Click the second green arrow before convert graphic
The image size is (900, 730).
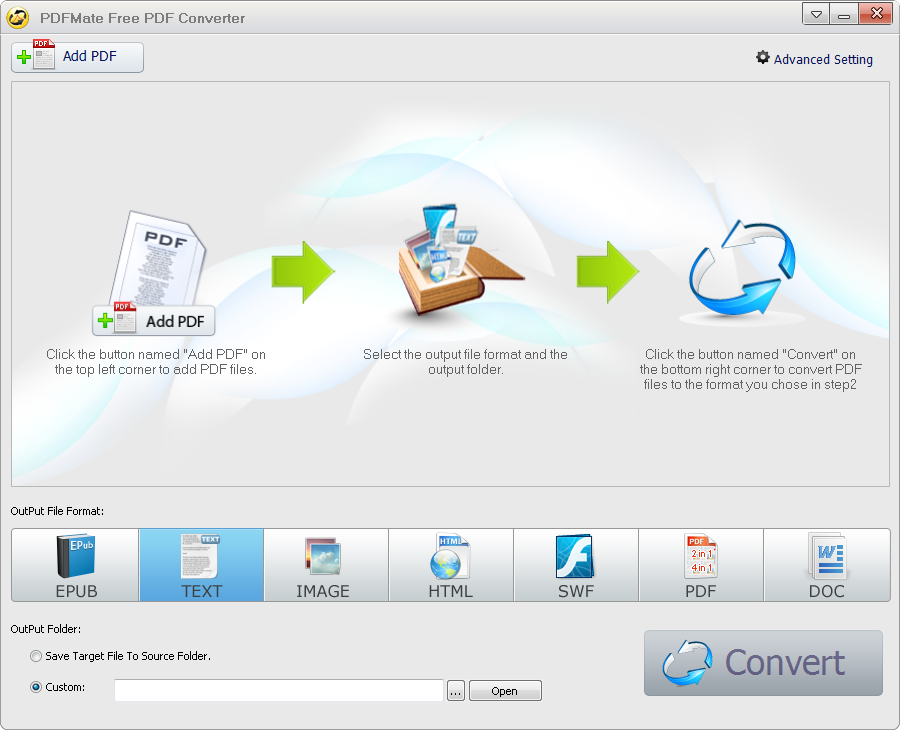click(x=608, y=272)
